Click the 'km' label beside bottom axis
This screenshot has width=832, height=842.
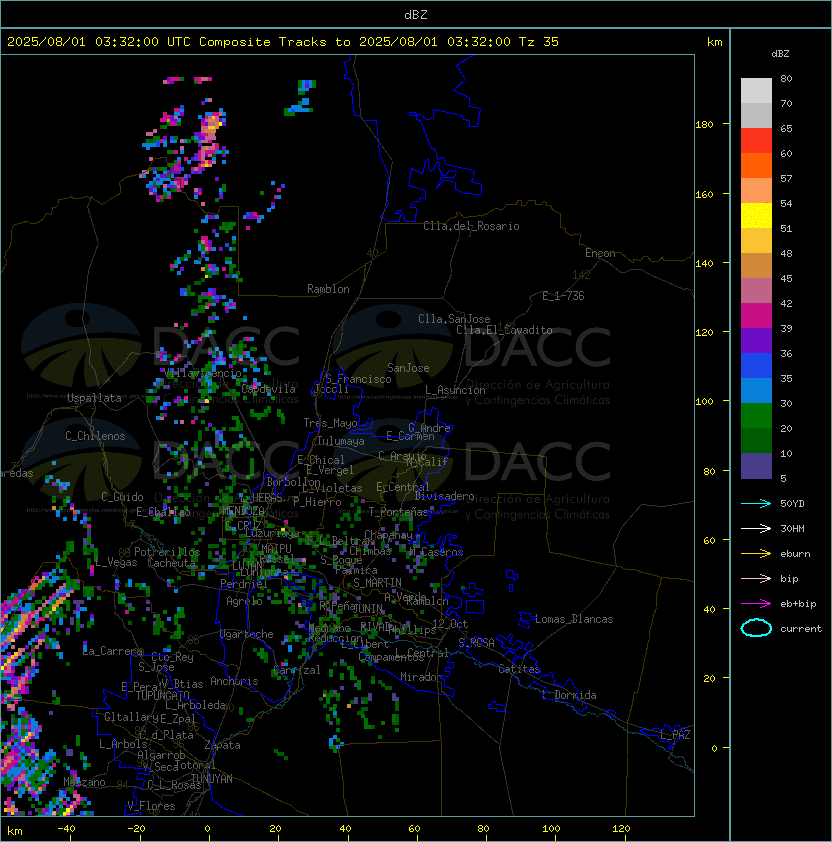tap(15, 831)
